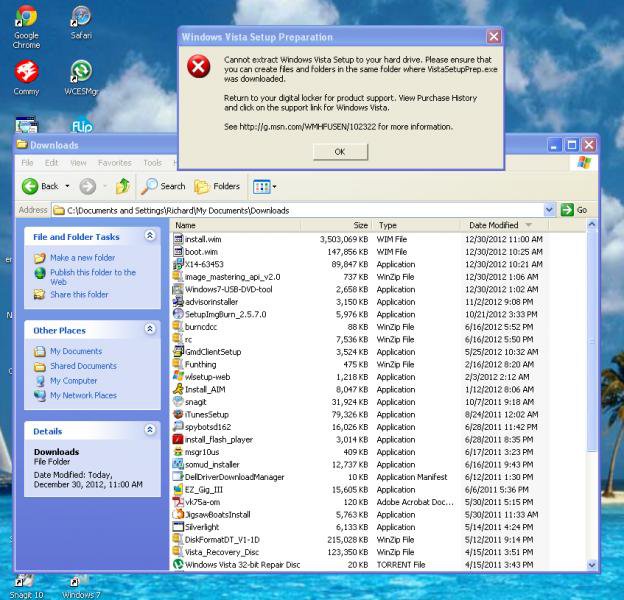
Task: Click Make a new folder
Action: coord(82,258)
